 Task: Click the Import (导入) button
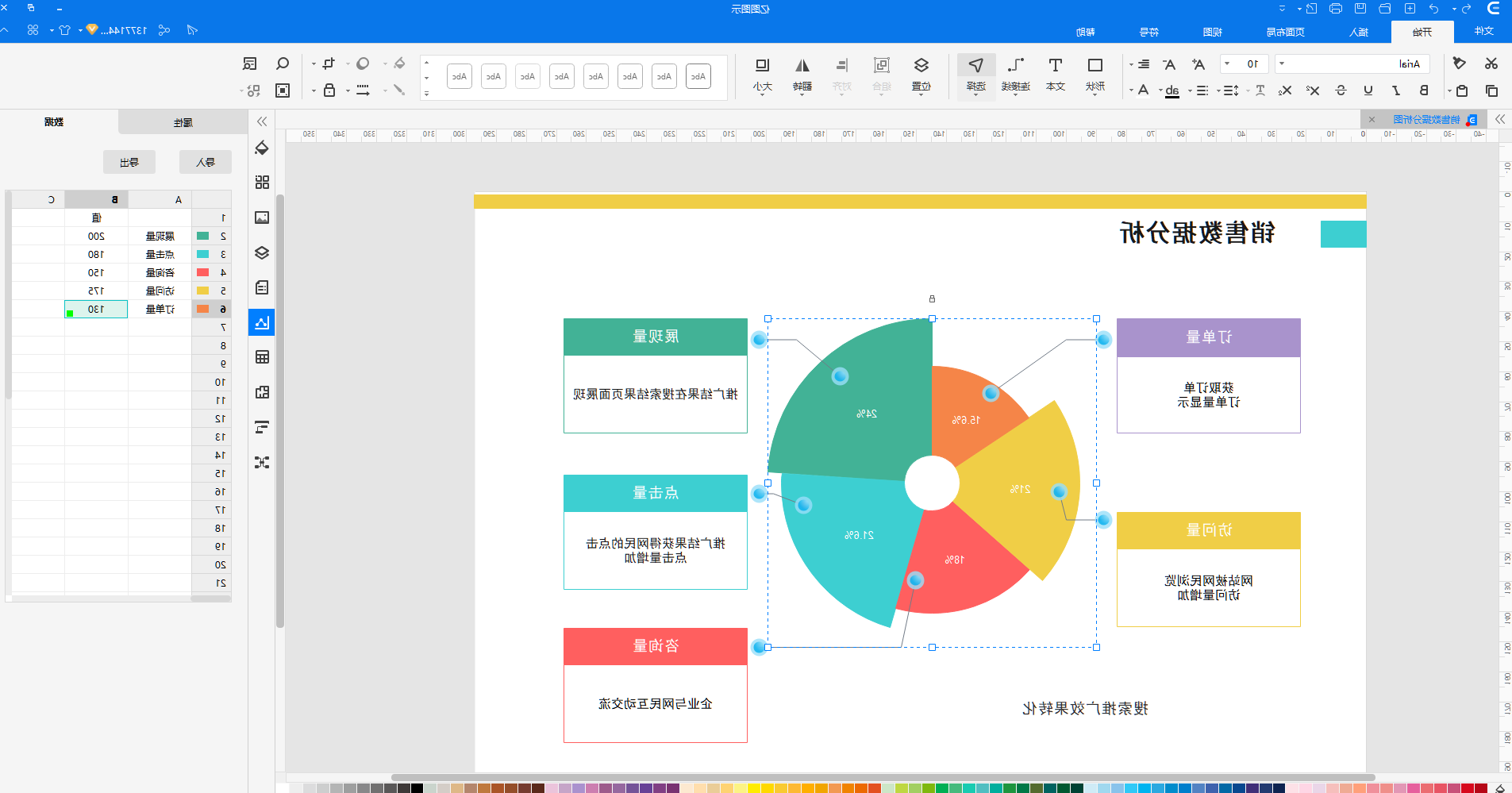(x=206, y=162)
